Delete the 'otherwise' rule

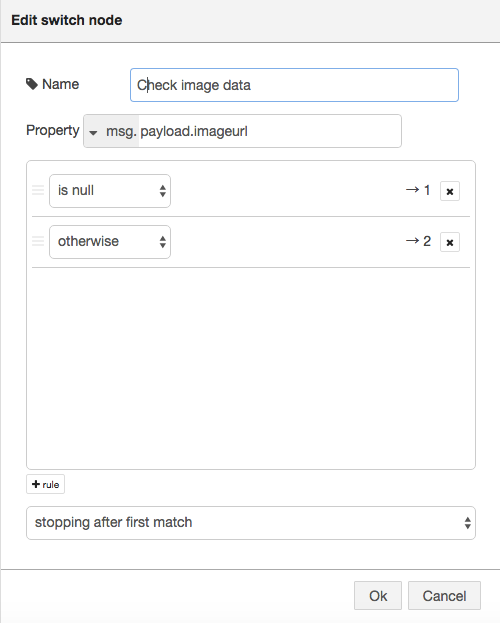pyautogui.click(x=450, y=242)
